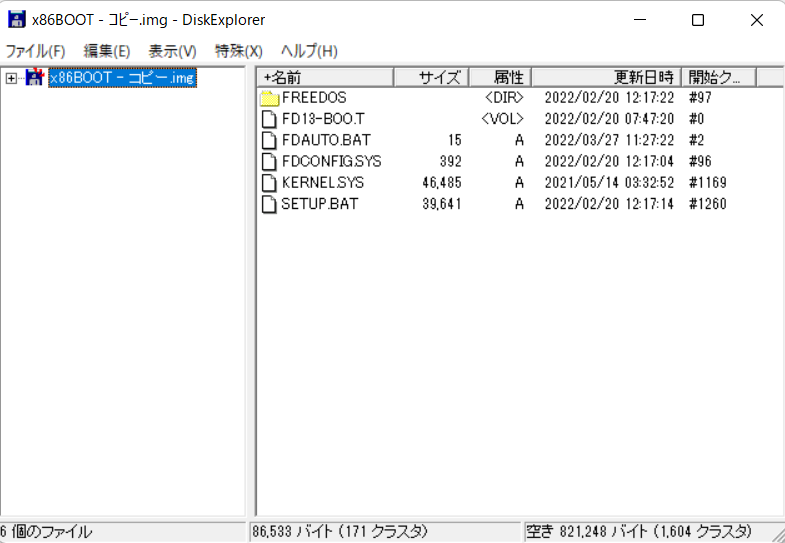Sort the list by 属性 column
785x543 pixels.
[500, 78]
